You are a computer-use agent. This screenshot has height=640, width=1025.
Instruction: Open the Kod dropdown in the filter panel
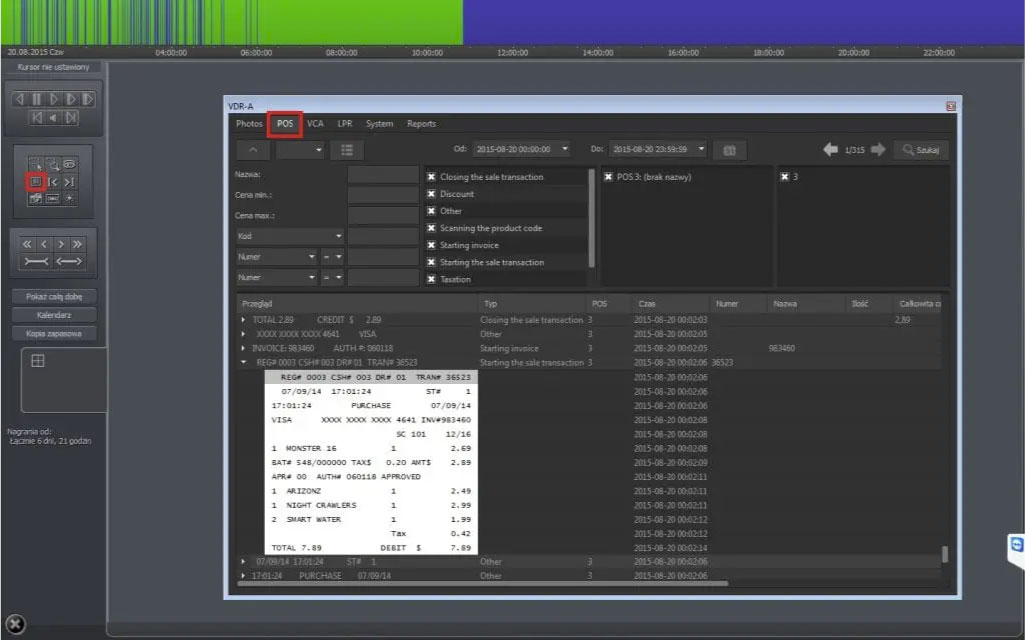coord(290,237)
